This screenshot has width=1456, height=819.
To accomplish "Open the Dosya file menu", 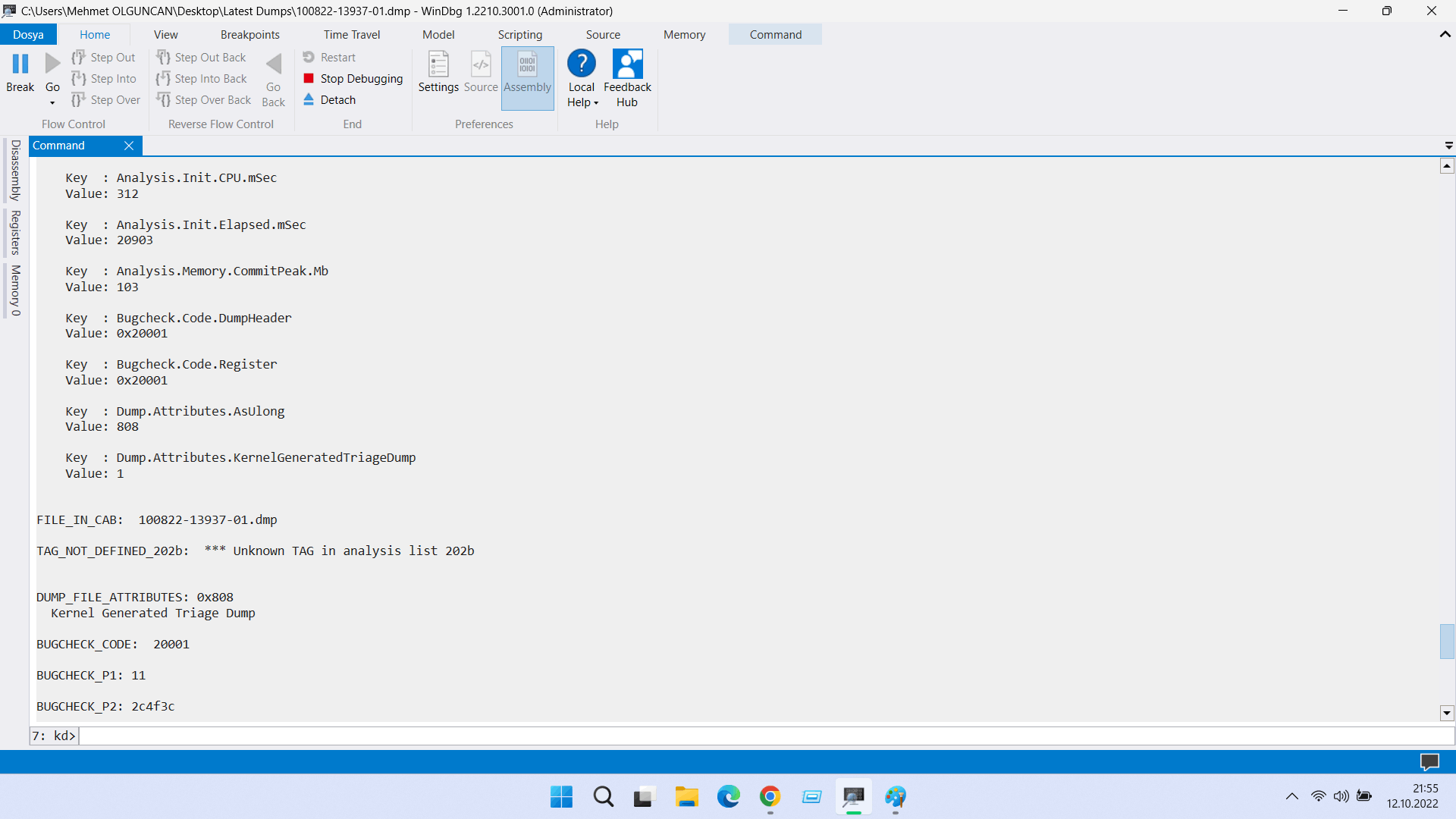I will (x=28, y=34).
